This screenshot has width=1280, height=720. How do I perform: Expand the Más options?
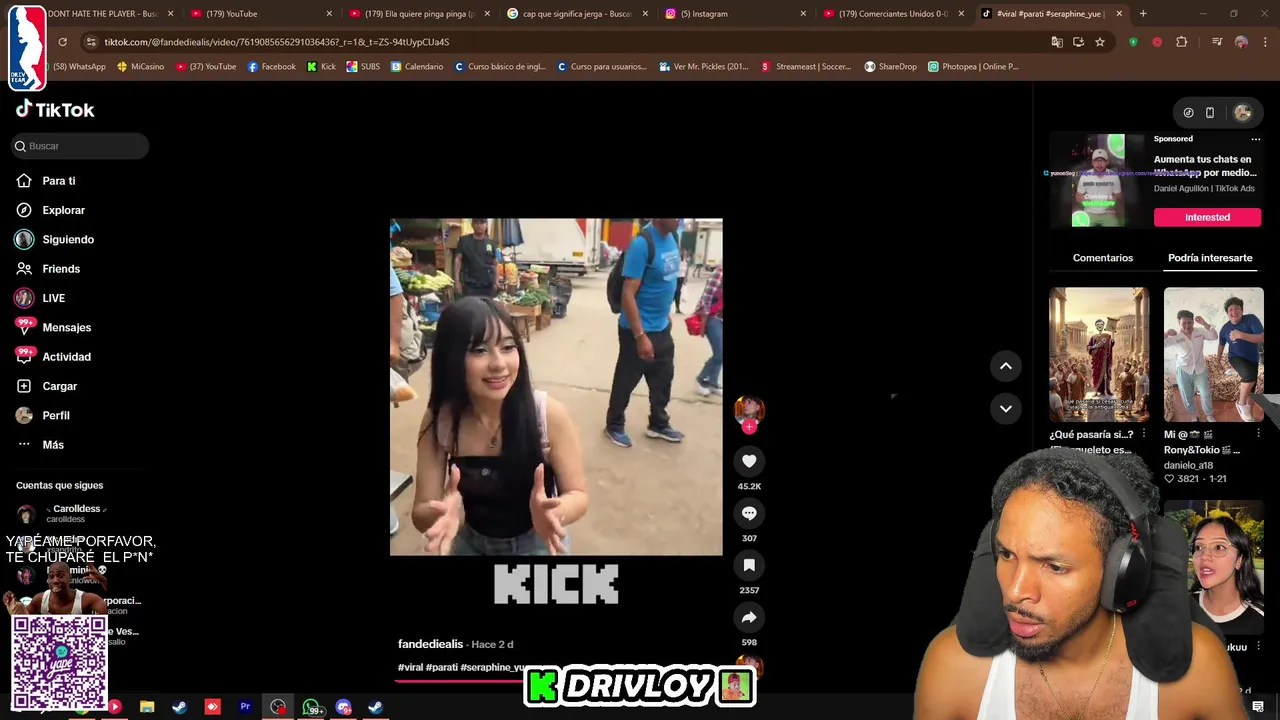tap(40, 445)
